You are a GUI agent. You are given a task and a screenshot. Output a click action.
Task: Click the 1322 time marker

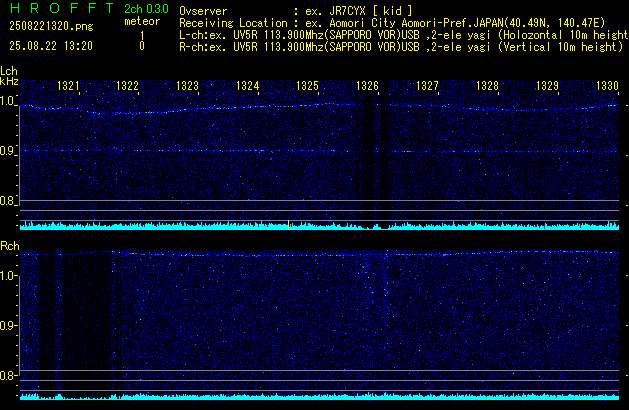coord(127,85)
